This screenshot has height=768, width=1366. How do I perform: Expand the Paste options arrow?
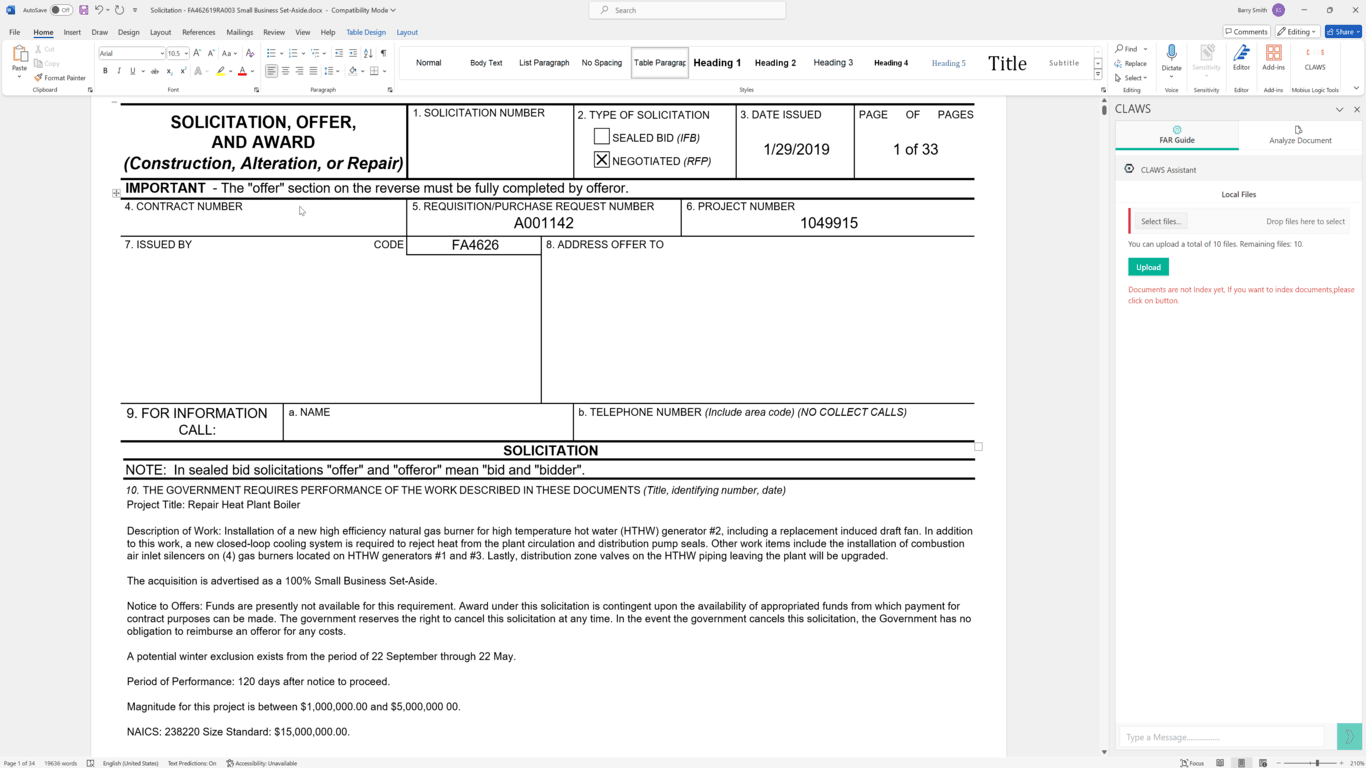(x=18, y=78)
